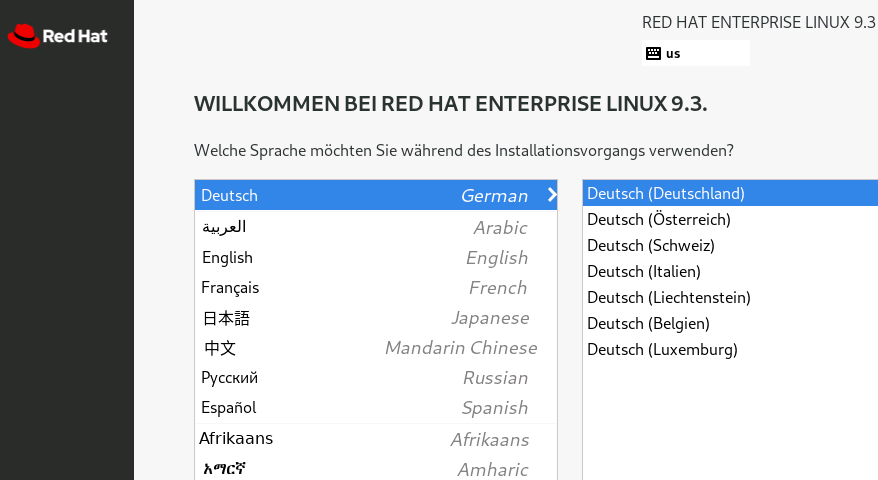The image size is (878, 480).
Task: Click the Red Hat logo
Action: 57,36
